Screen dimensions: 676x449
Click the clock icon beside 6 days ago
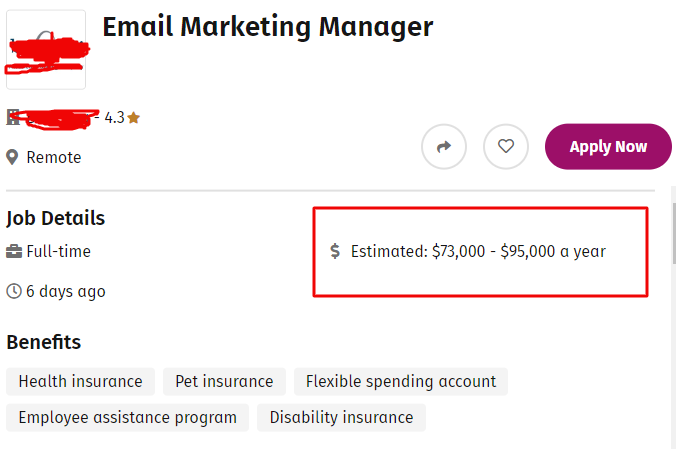pos(14,291)
